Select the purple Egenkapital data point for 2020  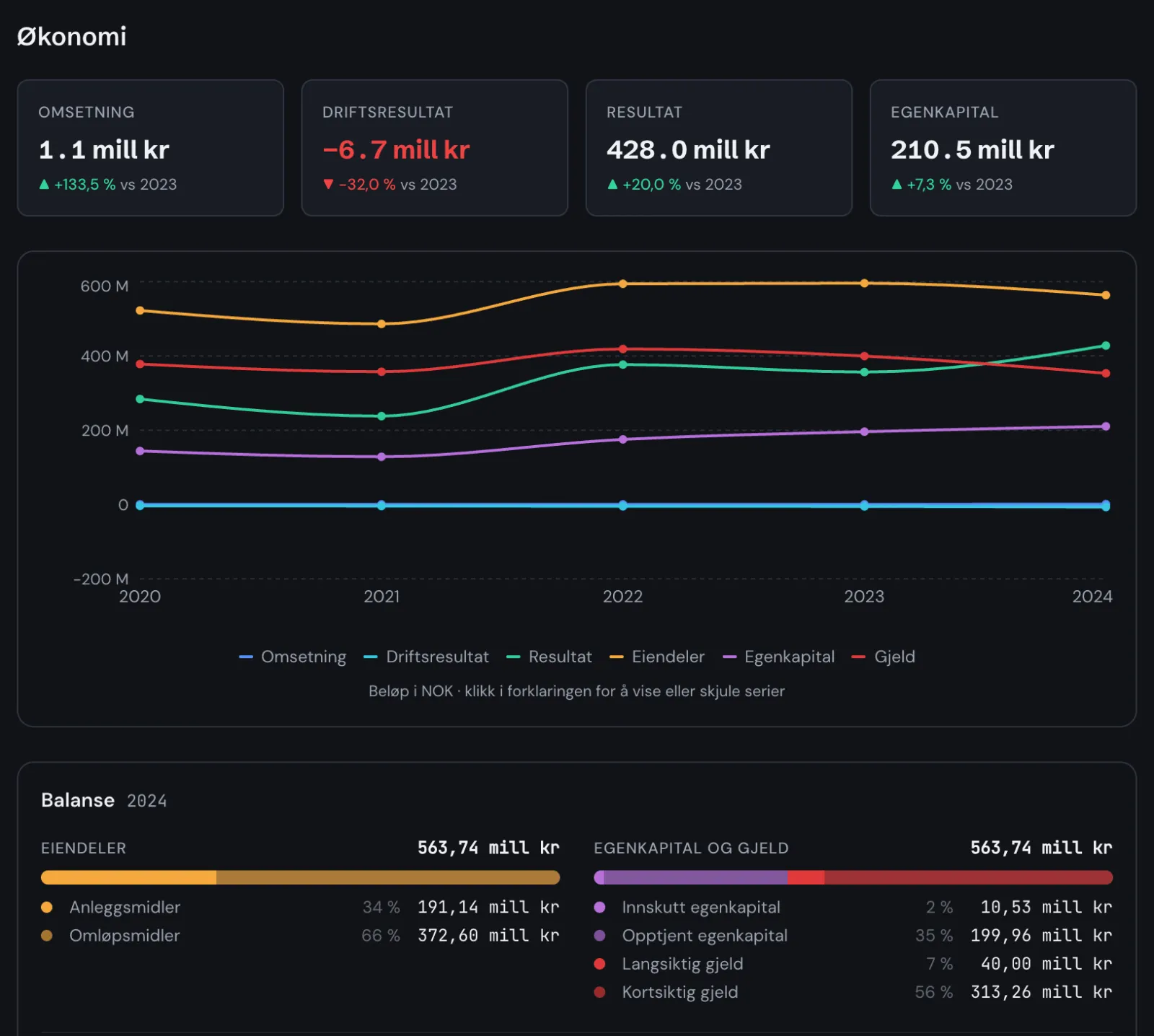[140, 451]
